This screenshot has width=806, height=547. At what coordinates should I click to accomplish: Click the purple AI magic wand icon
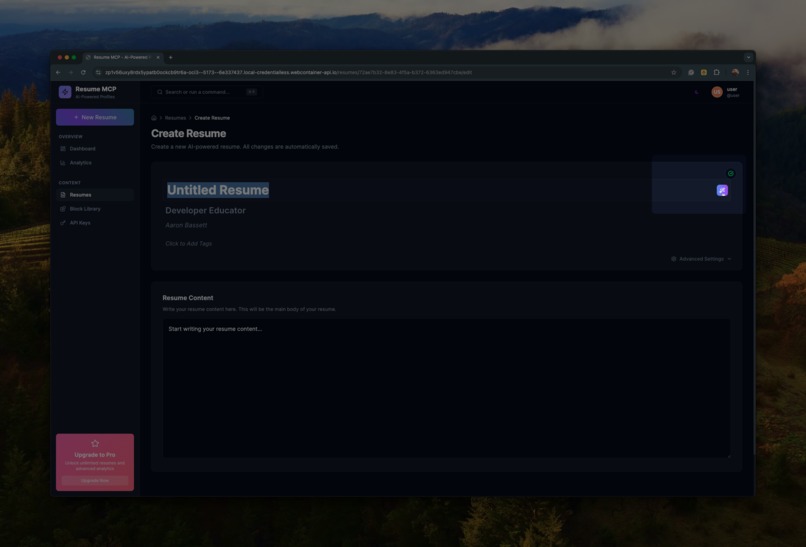tap(722, 191)
